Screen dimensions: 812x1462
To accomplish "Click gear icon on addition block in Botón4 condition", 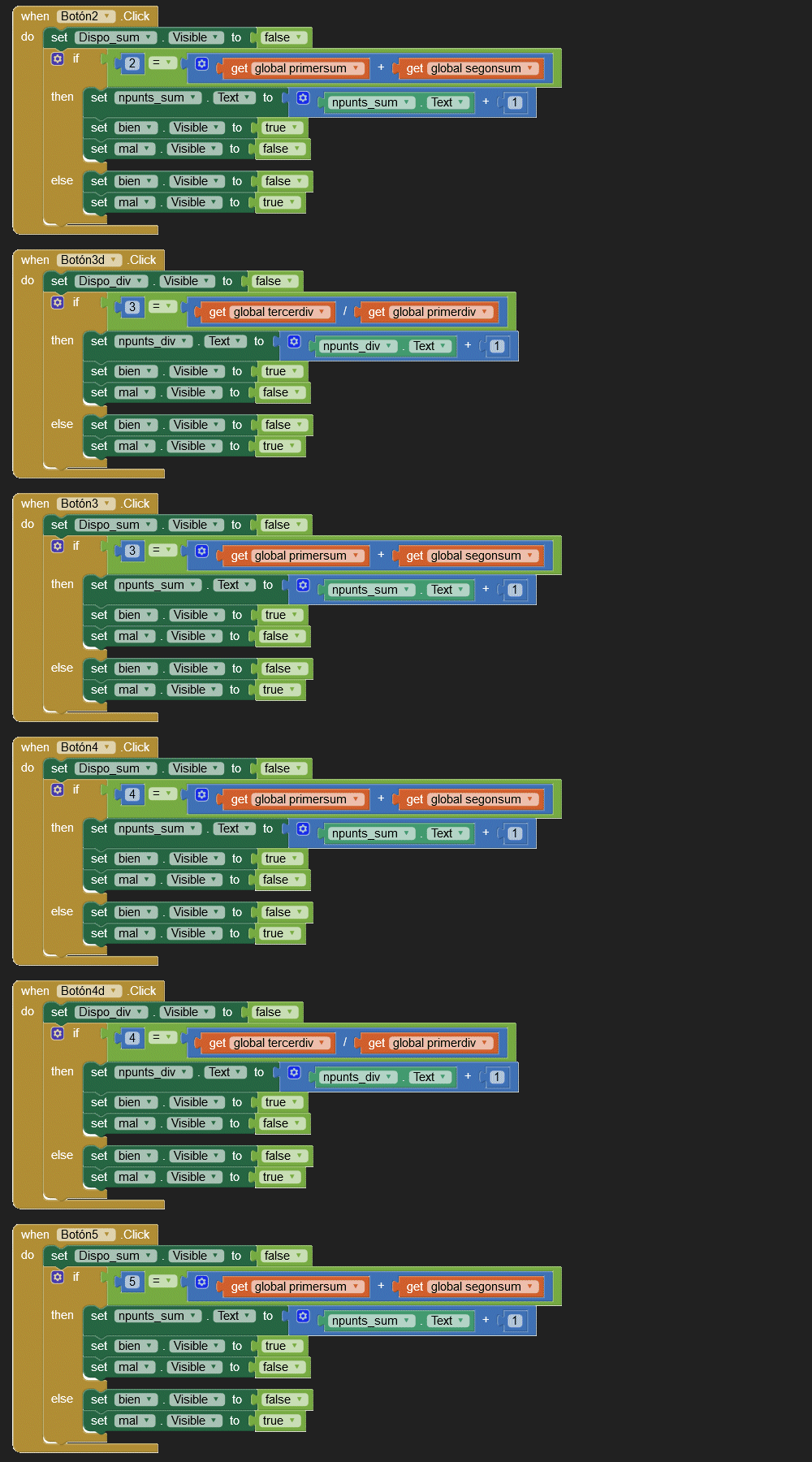I will click(x=202, y=795).
